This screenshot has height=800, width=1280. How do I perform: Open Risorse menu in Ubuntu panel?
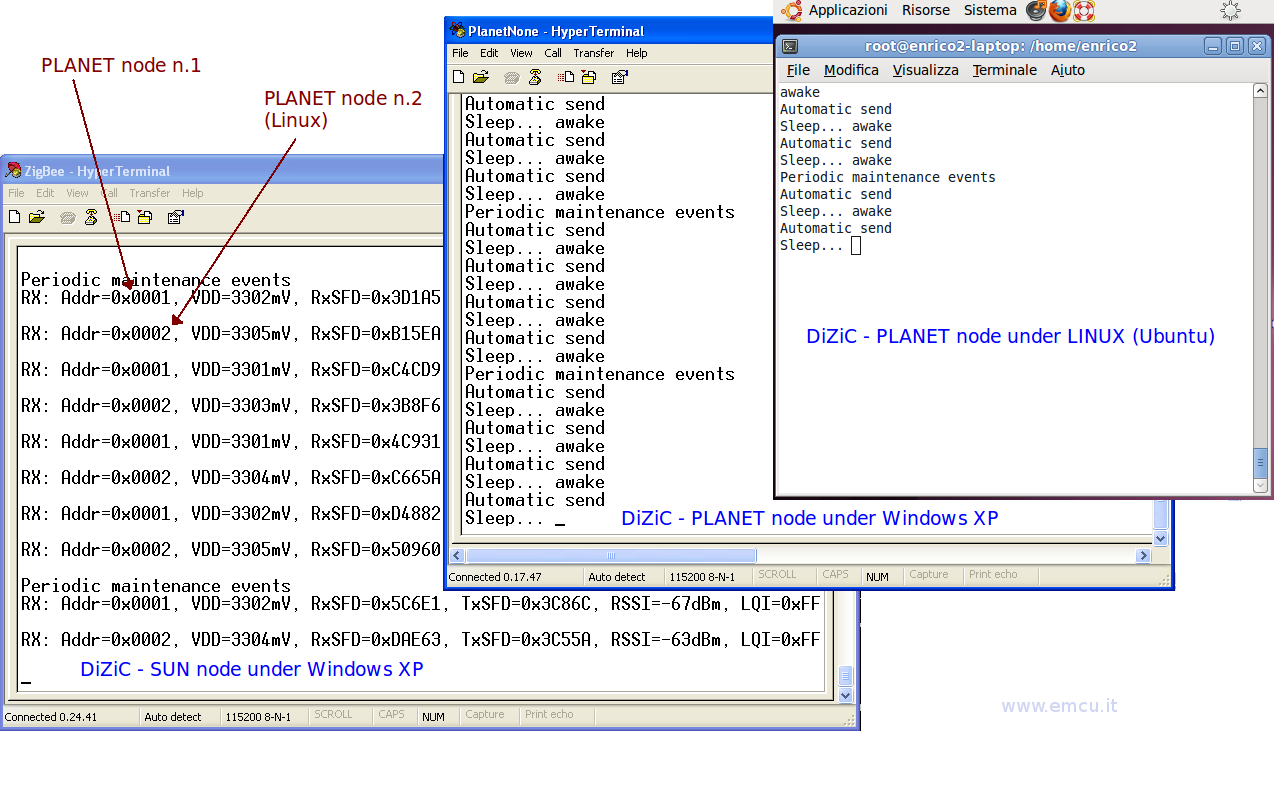point(926,10)
